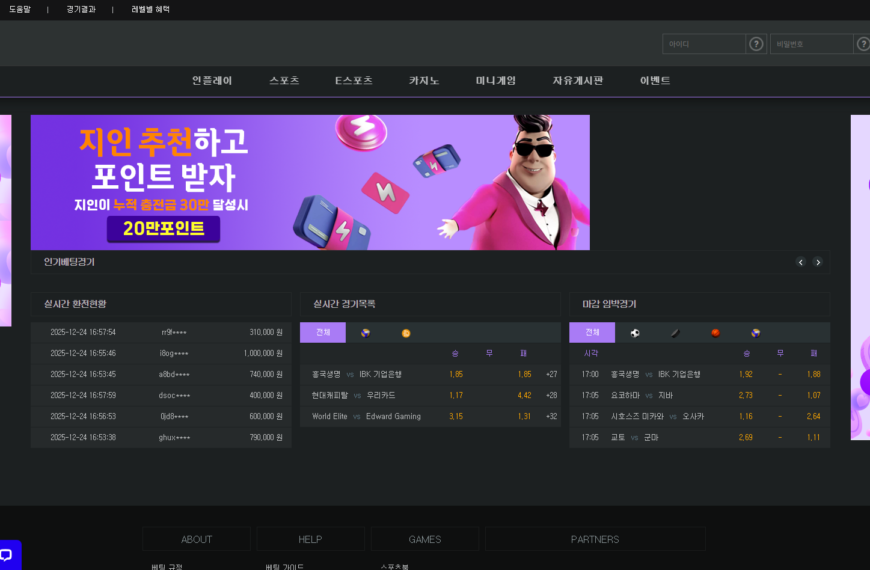Pick 2.64 odds for 오사카
This screenshot has height=570, width=870.
coord(813,416)
